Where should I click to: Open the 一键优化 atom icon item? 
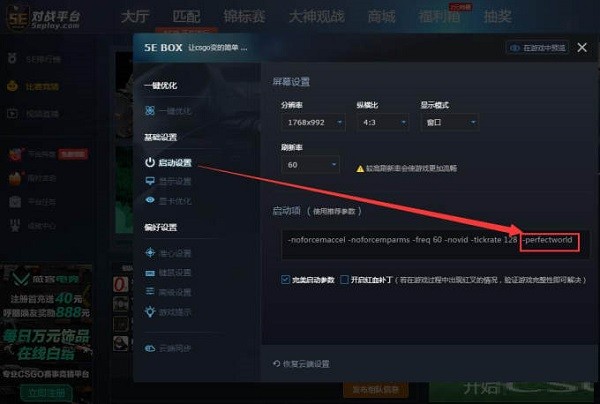pyautogui.click(x=168, y=111)
